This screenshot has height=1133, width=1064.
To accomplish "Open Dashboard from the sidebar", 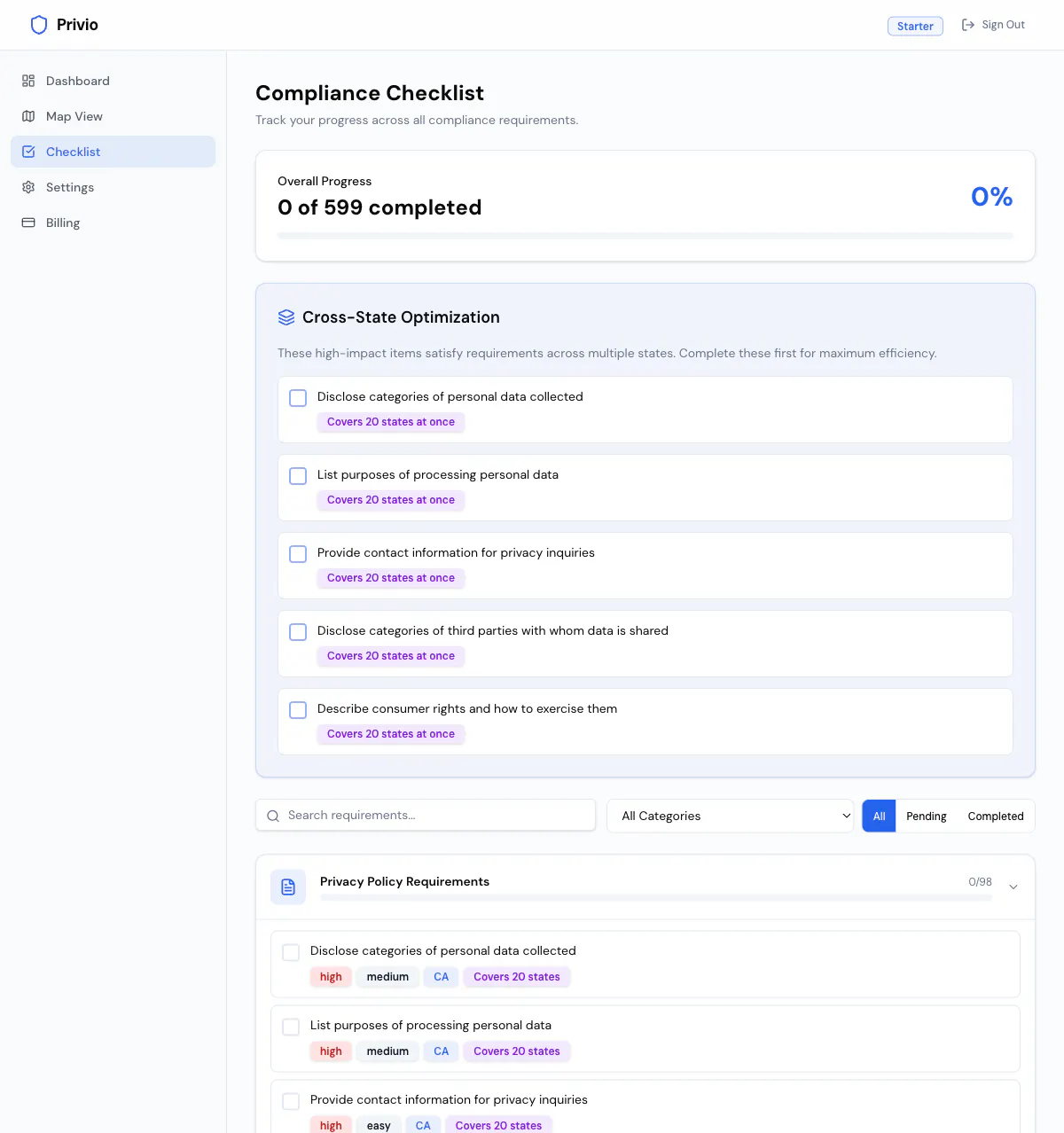I will coord(113,81).
